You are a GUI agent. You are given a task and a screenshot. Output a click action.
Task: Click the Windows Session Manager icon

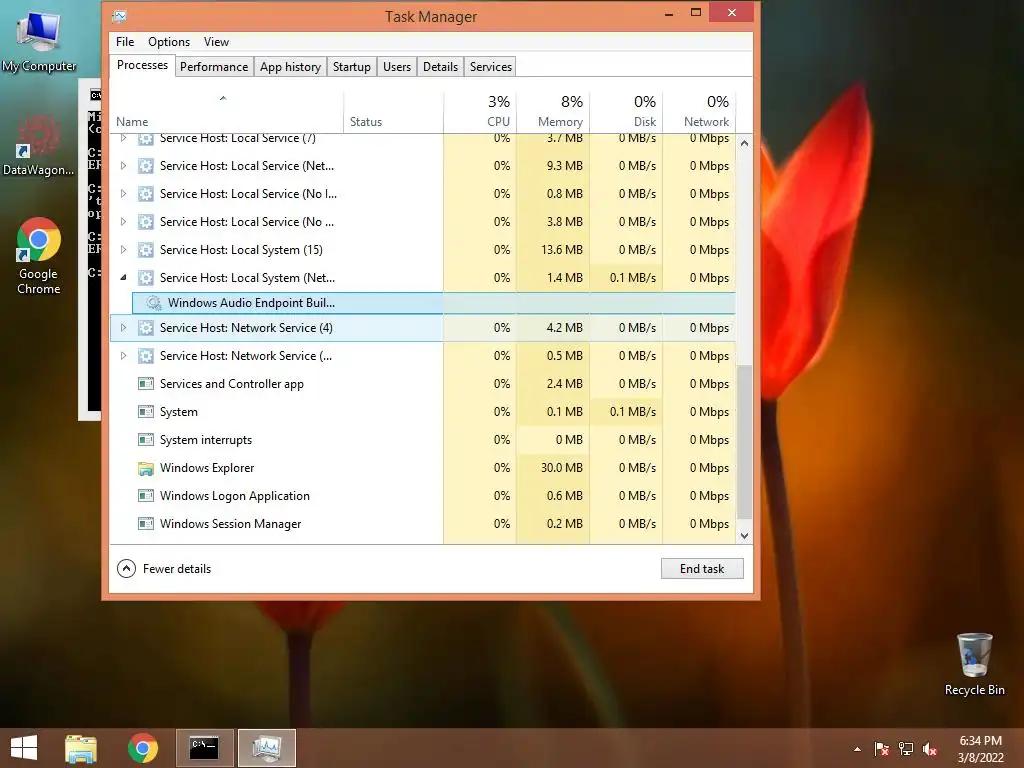pos(146,524)
